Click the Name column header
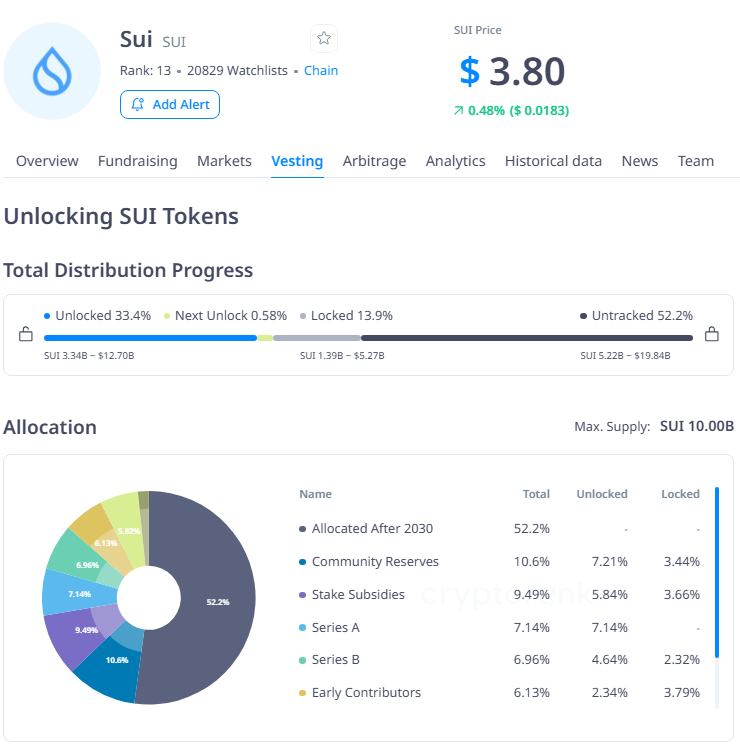This screenshot has height=747, width=740. click(315, 494)
